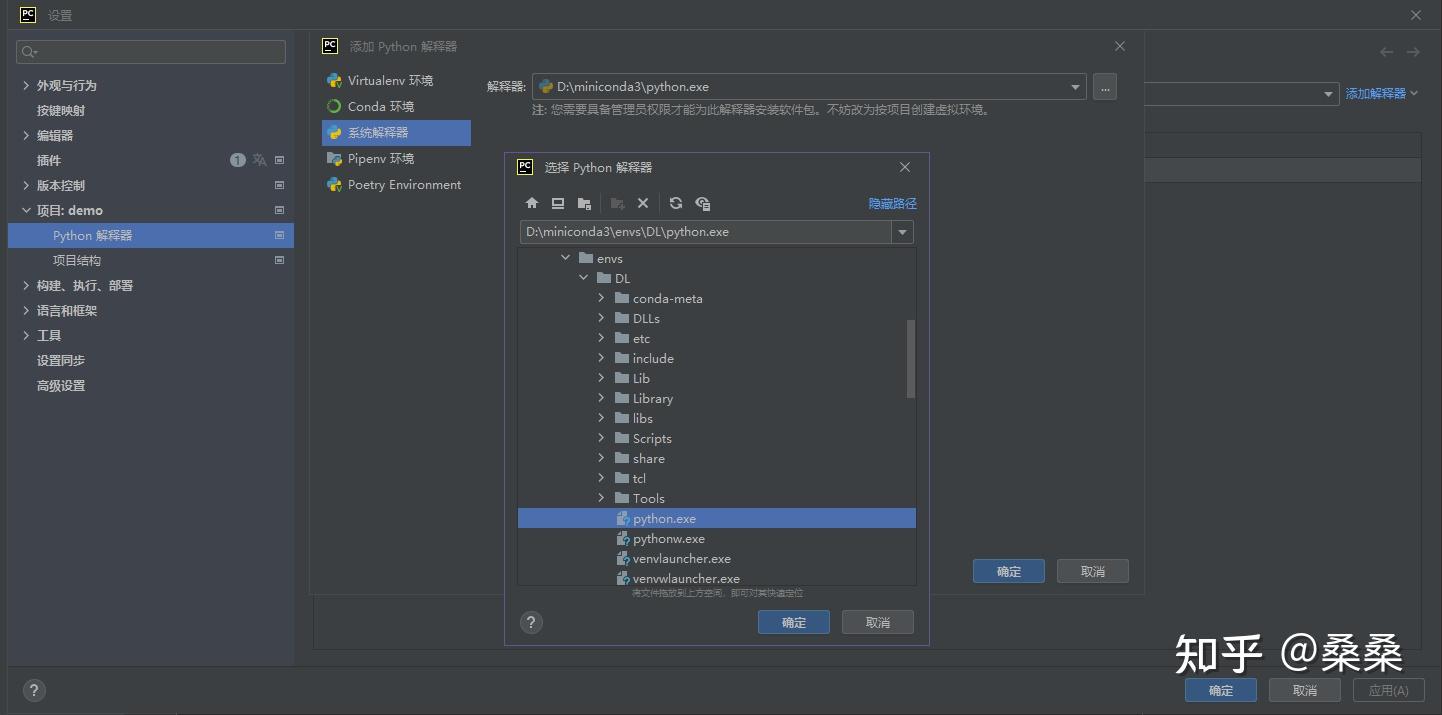Click the project directory toolbar icon
The height and width of the screenshot is (715, 1442).
(584, 203)
